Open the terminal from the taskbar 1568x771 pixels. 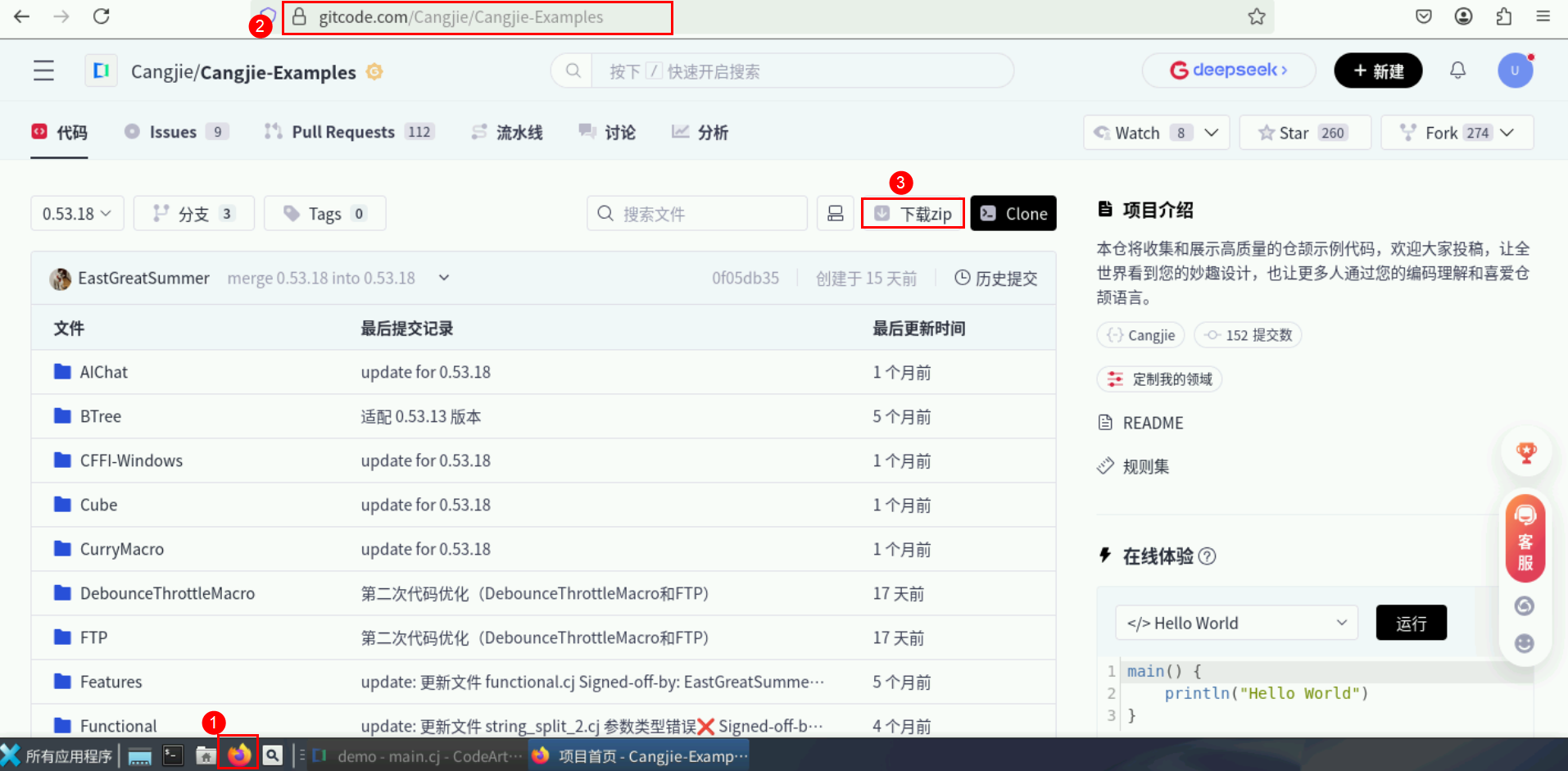click(x=172, y=755)
